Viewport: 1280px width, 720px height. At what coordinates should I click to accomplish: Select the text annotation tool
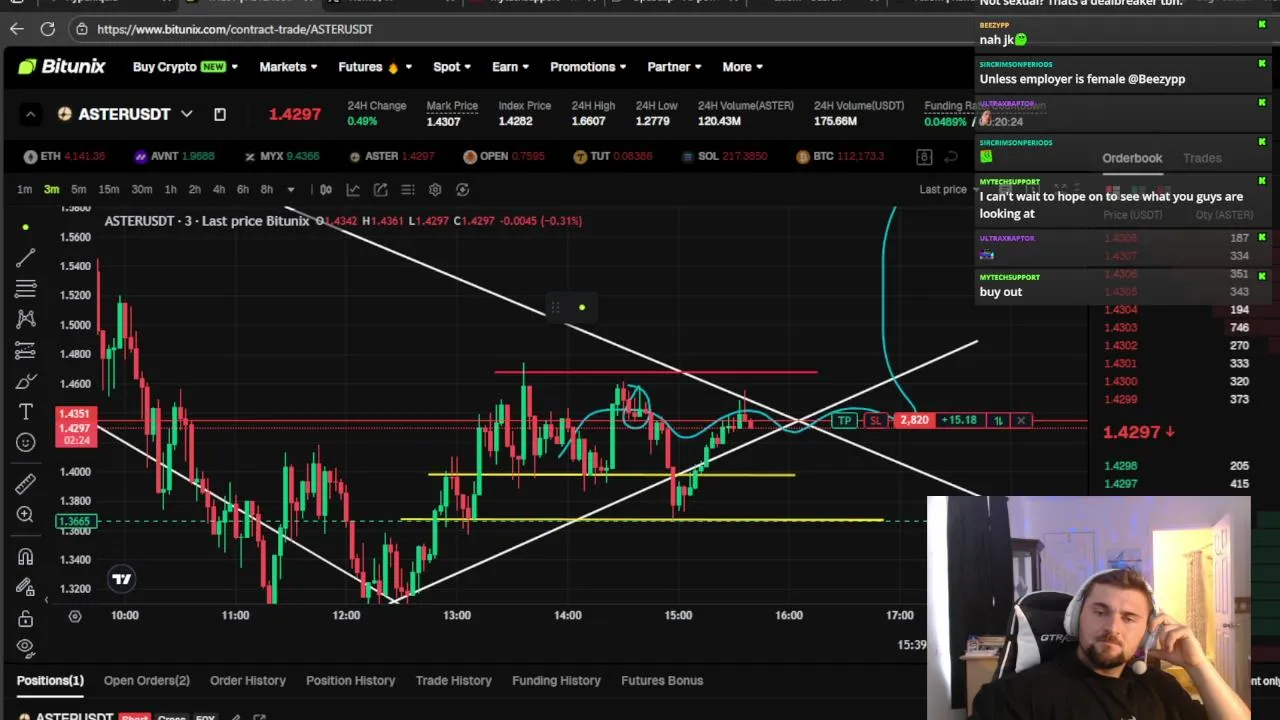[x=26, y=412]
